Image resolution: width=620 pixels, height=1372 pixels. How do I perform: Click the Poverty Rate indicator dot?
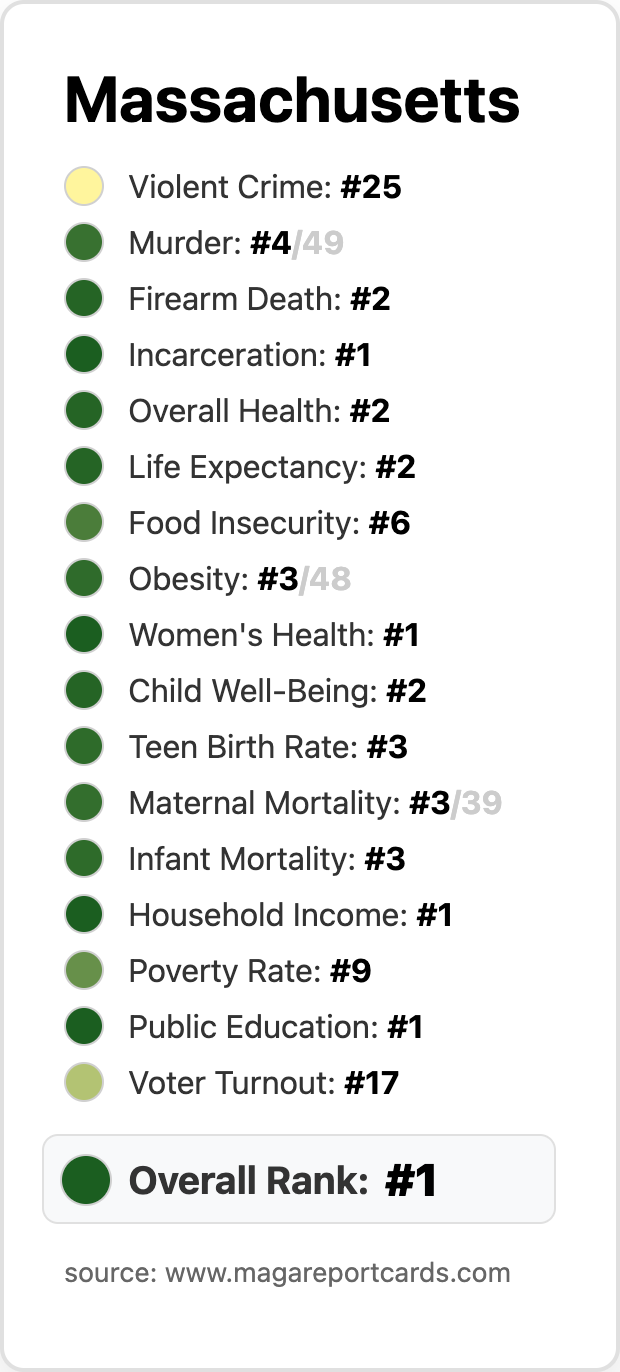coord(85,971)
